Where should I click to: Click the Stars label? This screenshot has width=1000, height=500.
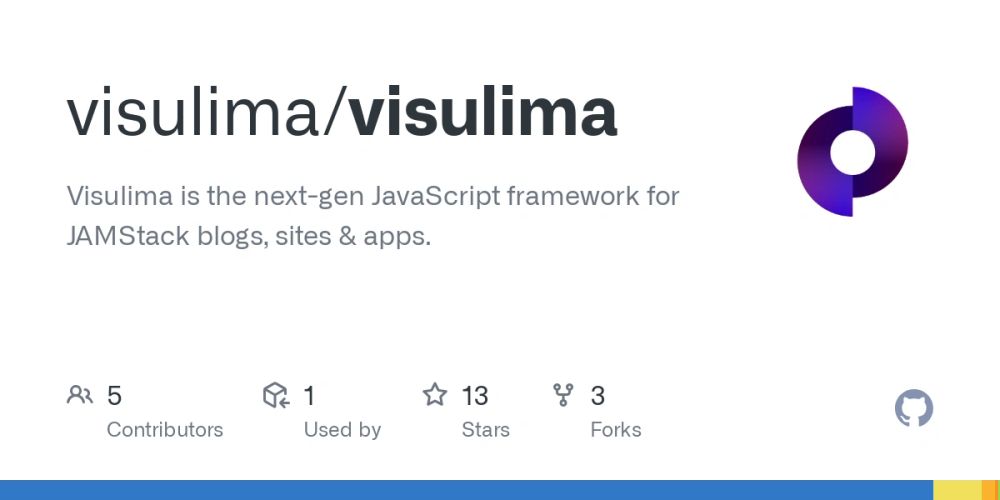point(485,430)
